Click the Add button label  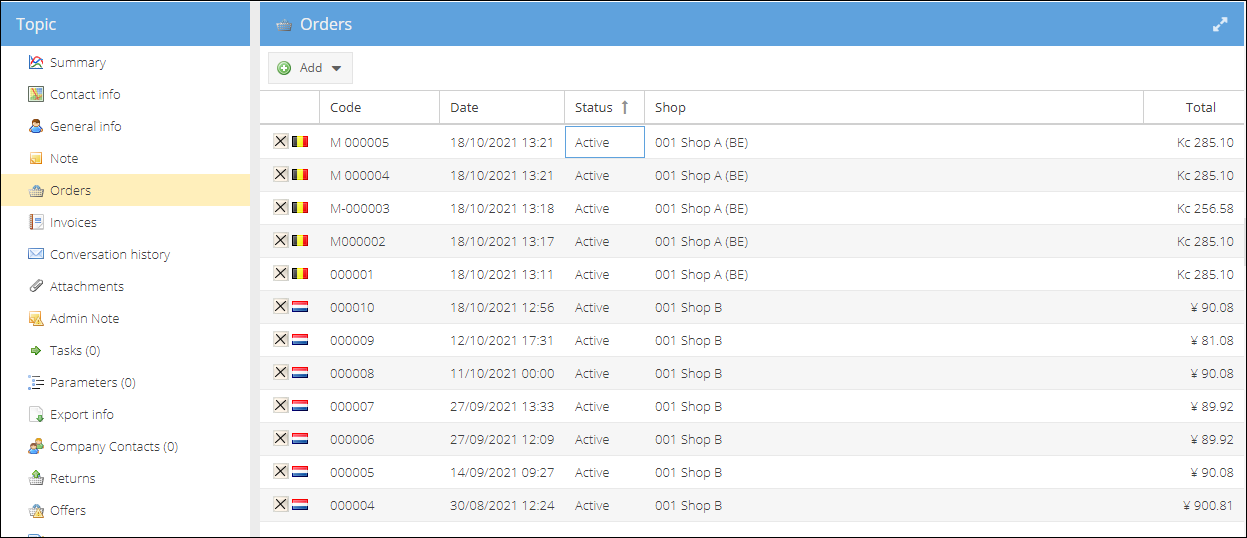point(311,68)
